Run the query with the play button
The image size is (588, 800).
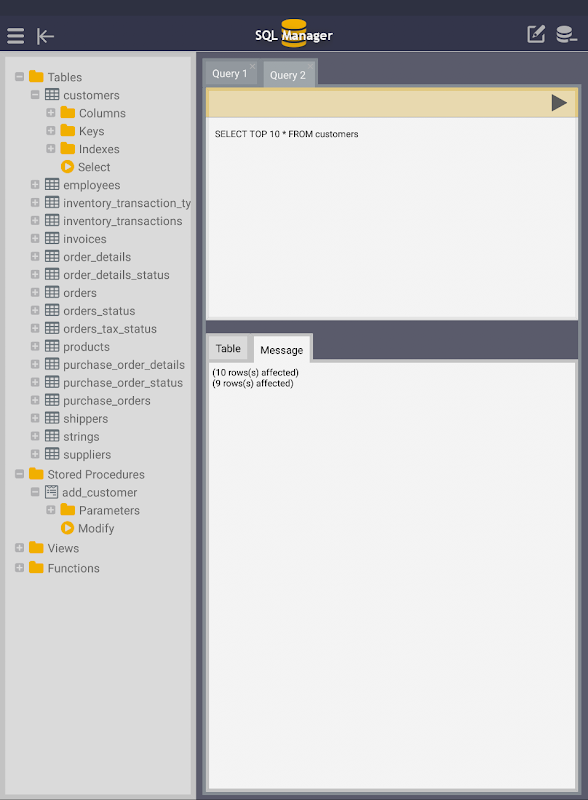[x=559, y=103]
